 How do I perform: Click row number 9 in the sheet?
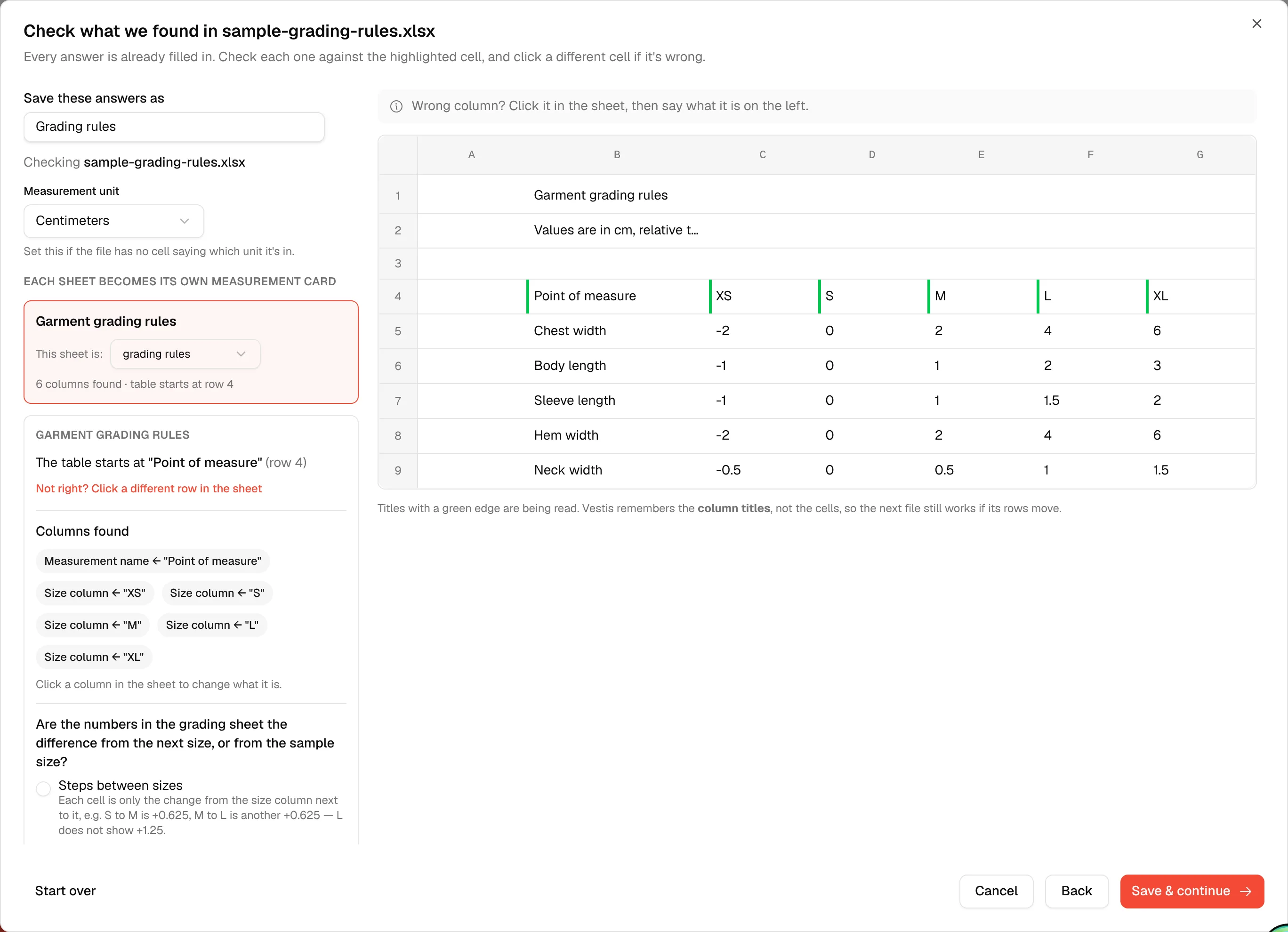pyautogui.click(x=398, y=470)
